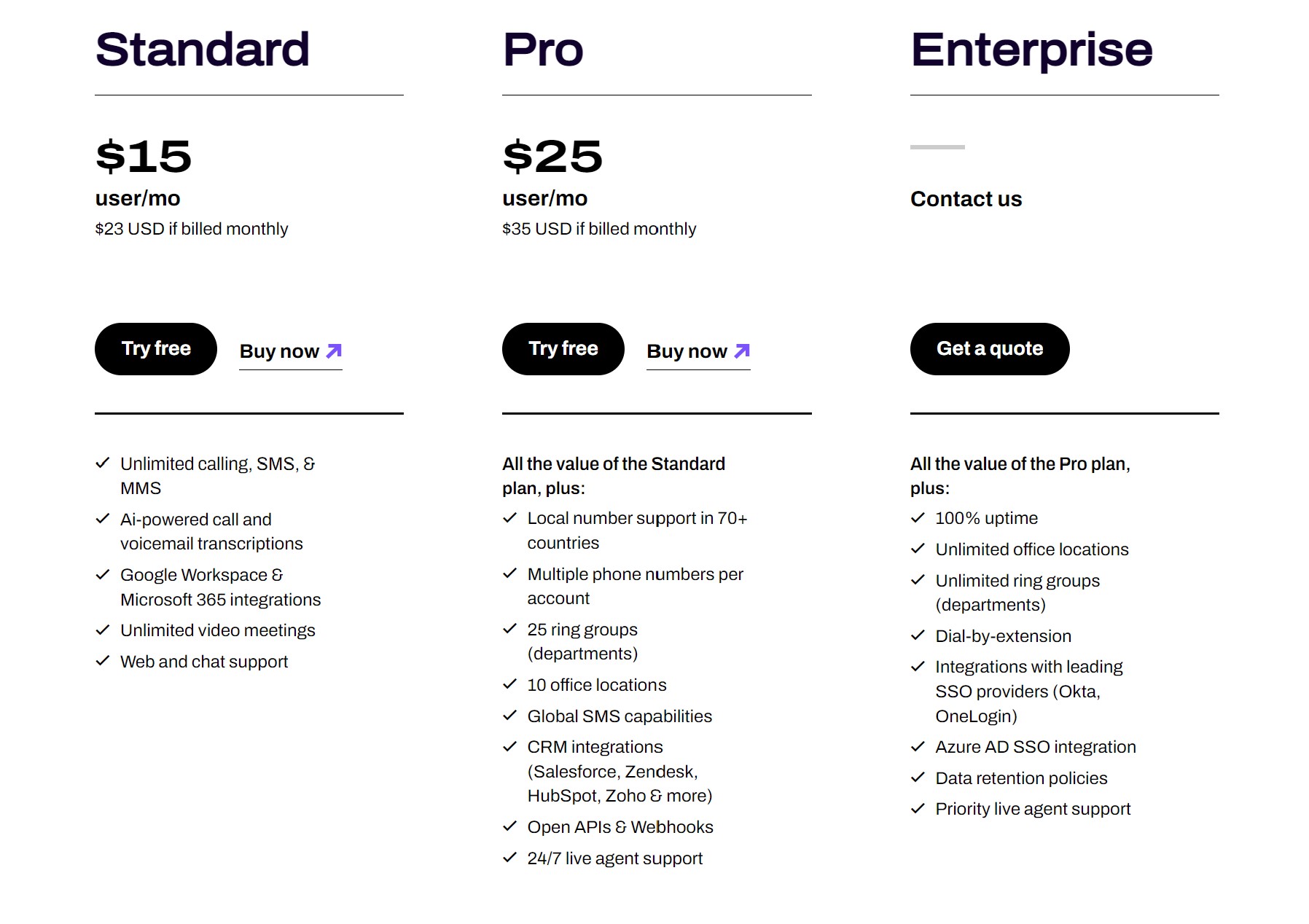This screenshot has height=924, width=1309.
Task: Click checkmark beside 10 office locations
Action: pyautogui.click(x=509, y=685)
